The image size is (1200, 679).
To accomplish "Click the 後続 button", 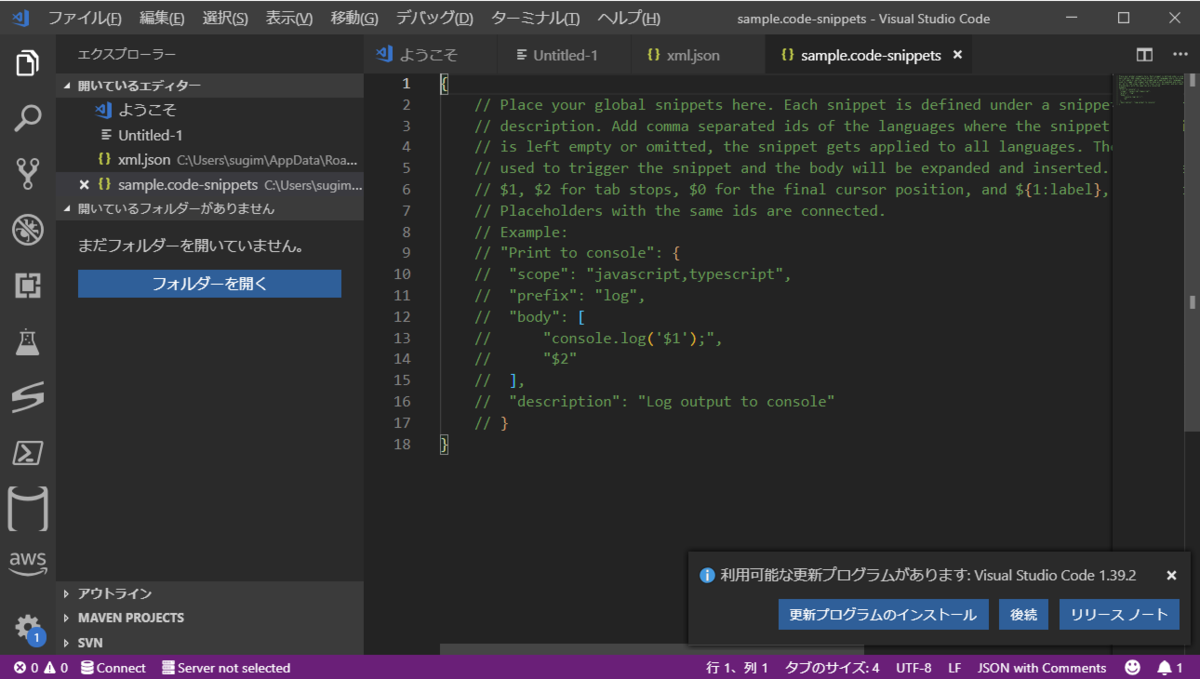I will pos(1023,615).
